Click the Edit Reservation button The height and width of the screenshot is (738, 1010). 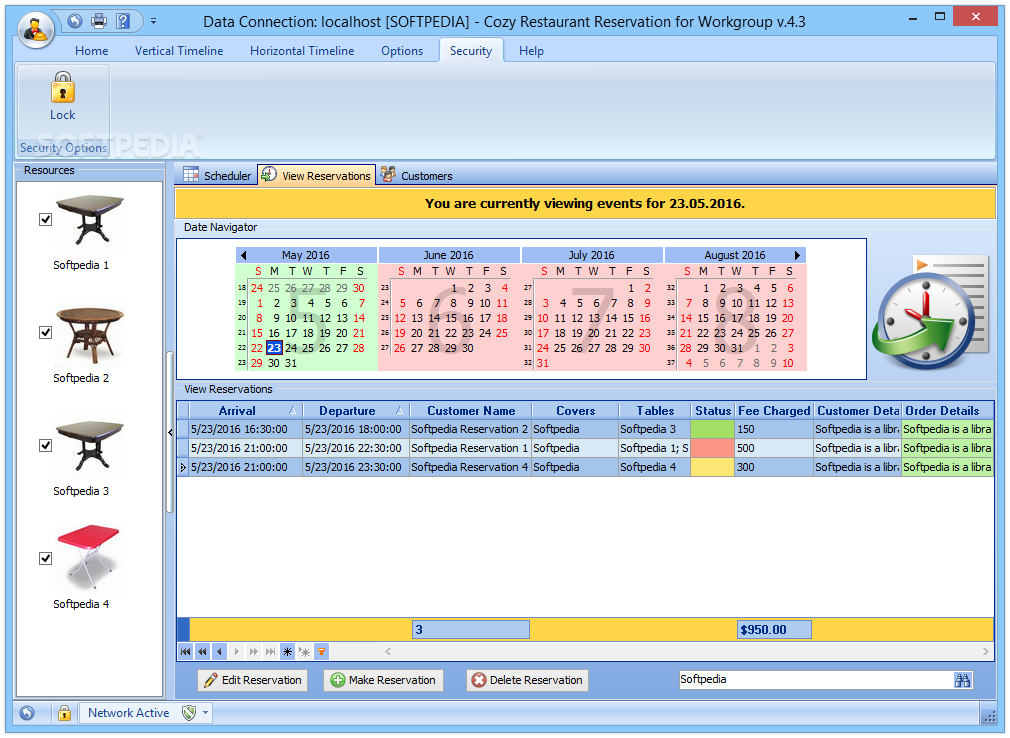pyautogui.click(x=252, y=680)
